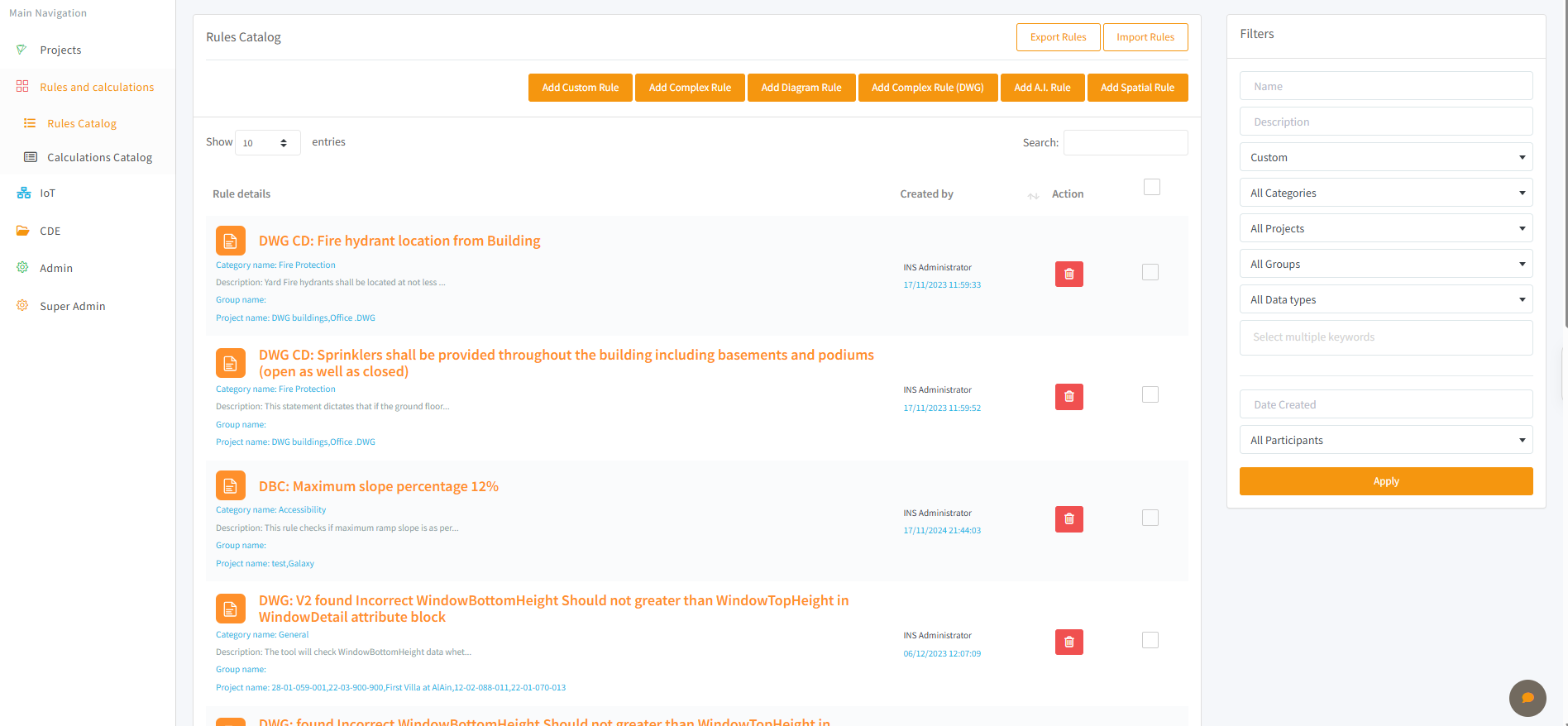
Task: Click the Name filter input field
Action: (1386, 86)
